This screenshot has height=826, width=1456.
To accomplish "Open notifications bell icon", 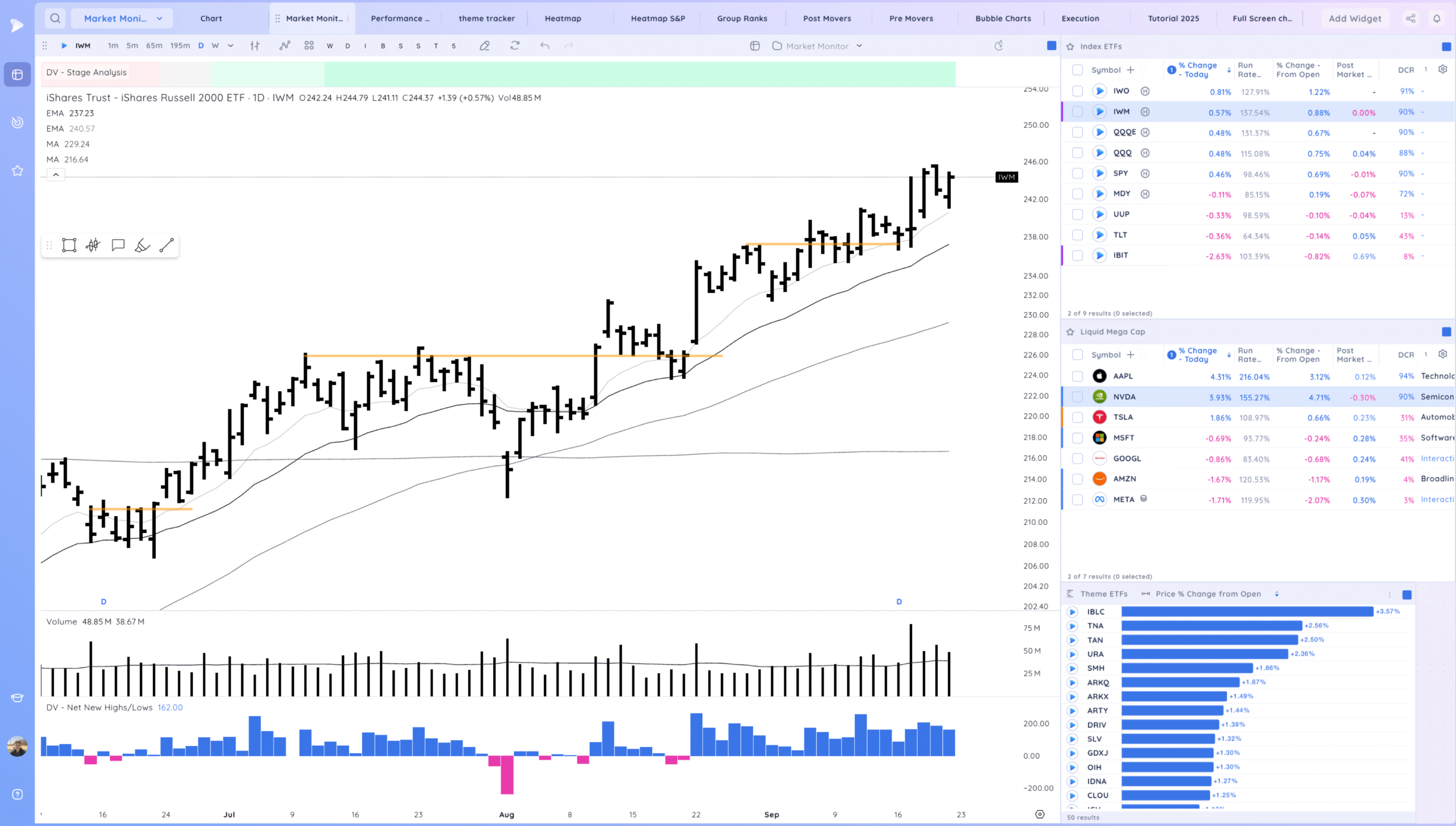I will tap(1437, 18).
